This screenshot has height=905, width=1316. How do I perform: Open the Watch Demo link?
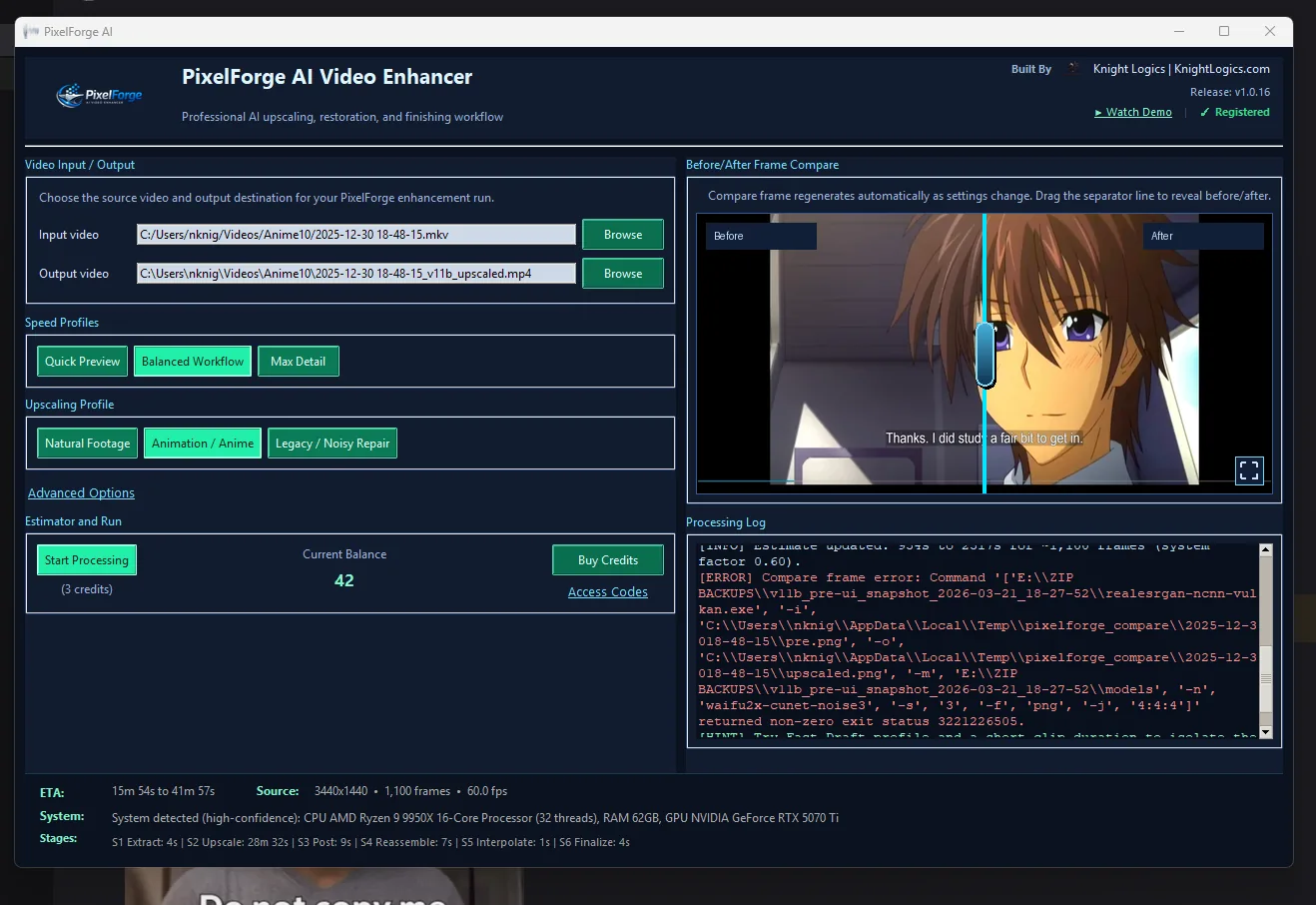pos(1133,112)
